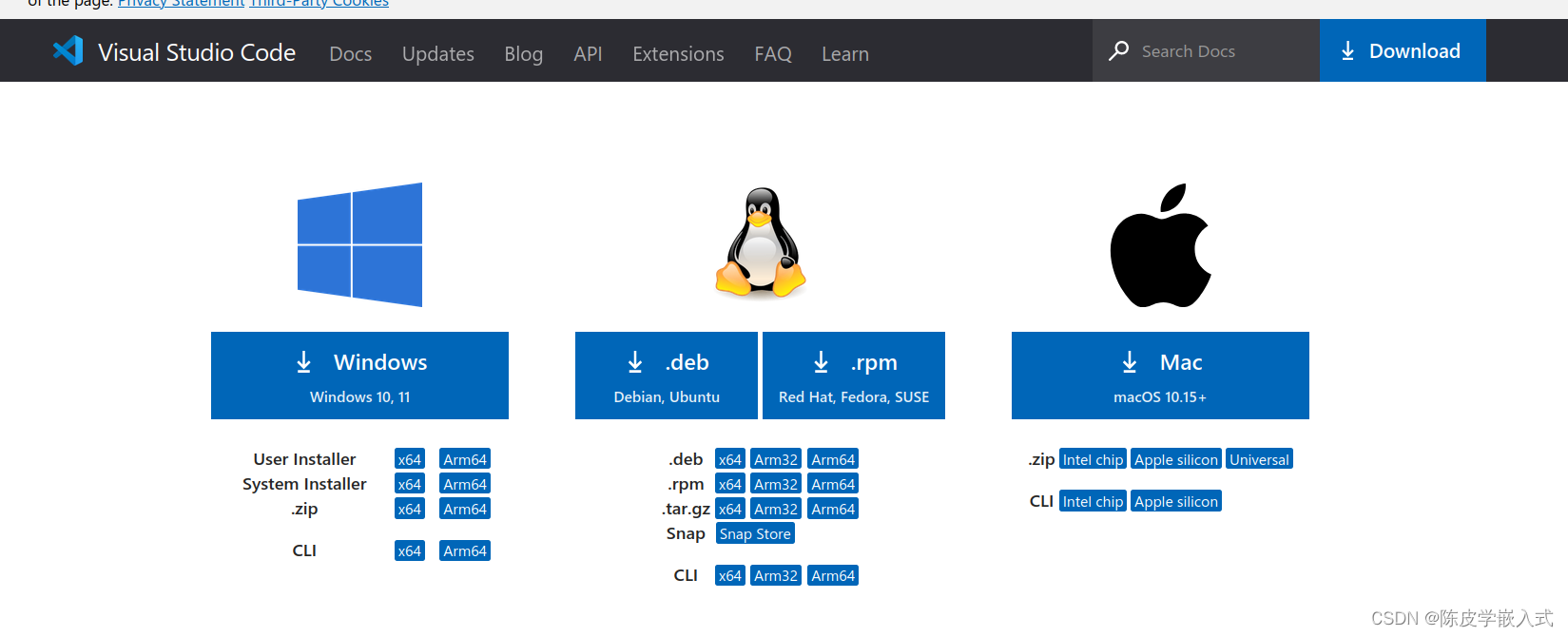Click the blue Windows logo
Image resolution: width=1568 pixels, height=637 pixels.
pyautogui.click(x=359, y=244)
